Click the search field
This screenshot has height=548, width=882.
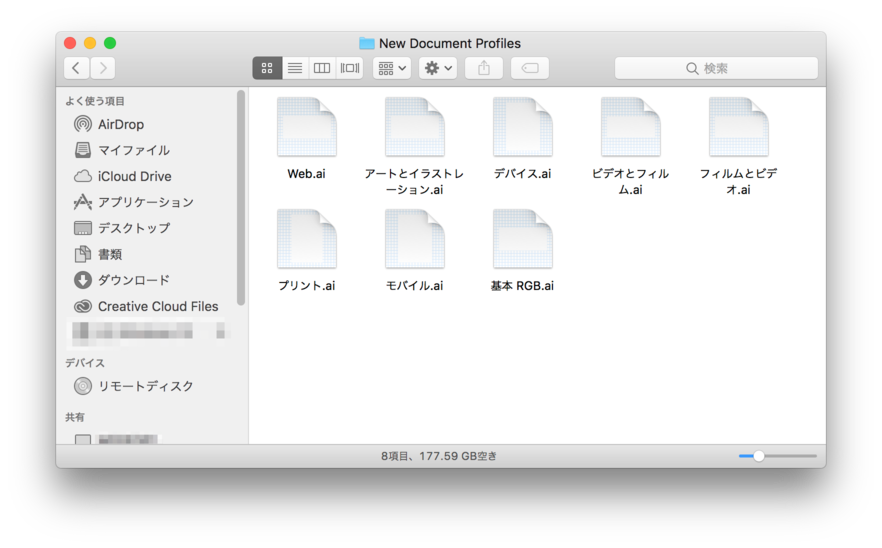[x=716, y=68]
